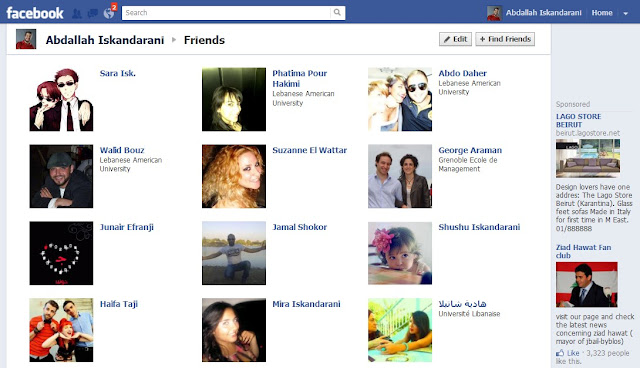Click the search magnifier icon

click(337, 13)
